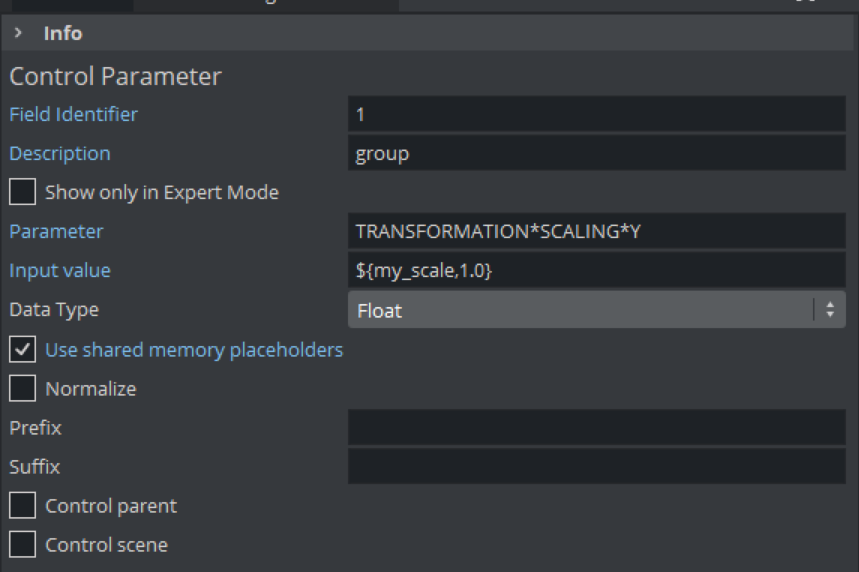Click the blue Description label

pyautogui.click(x=59, y=153)
